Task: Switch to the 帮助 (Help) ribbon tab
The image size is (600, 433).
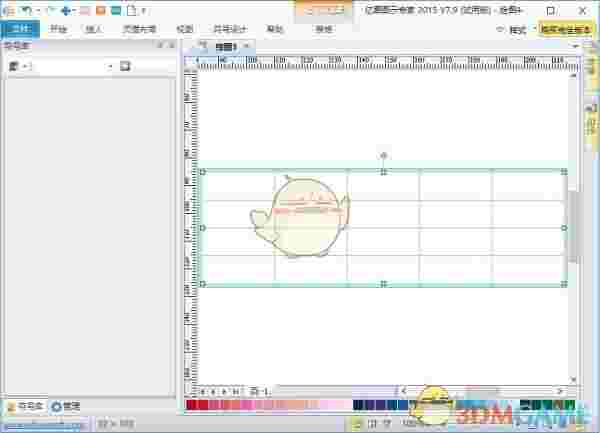Action: coord(274,29)
